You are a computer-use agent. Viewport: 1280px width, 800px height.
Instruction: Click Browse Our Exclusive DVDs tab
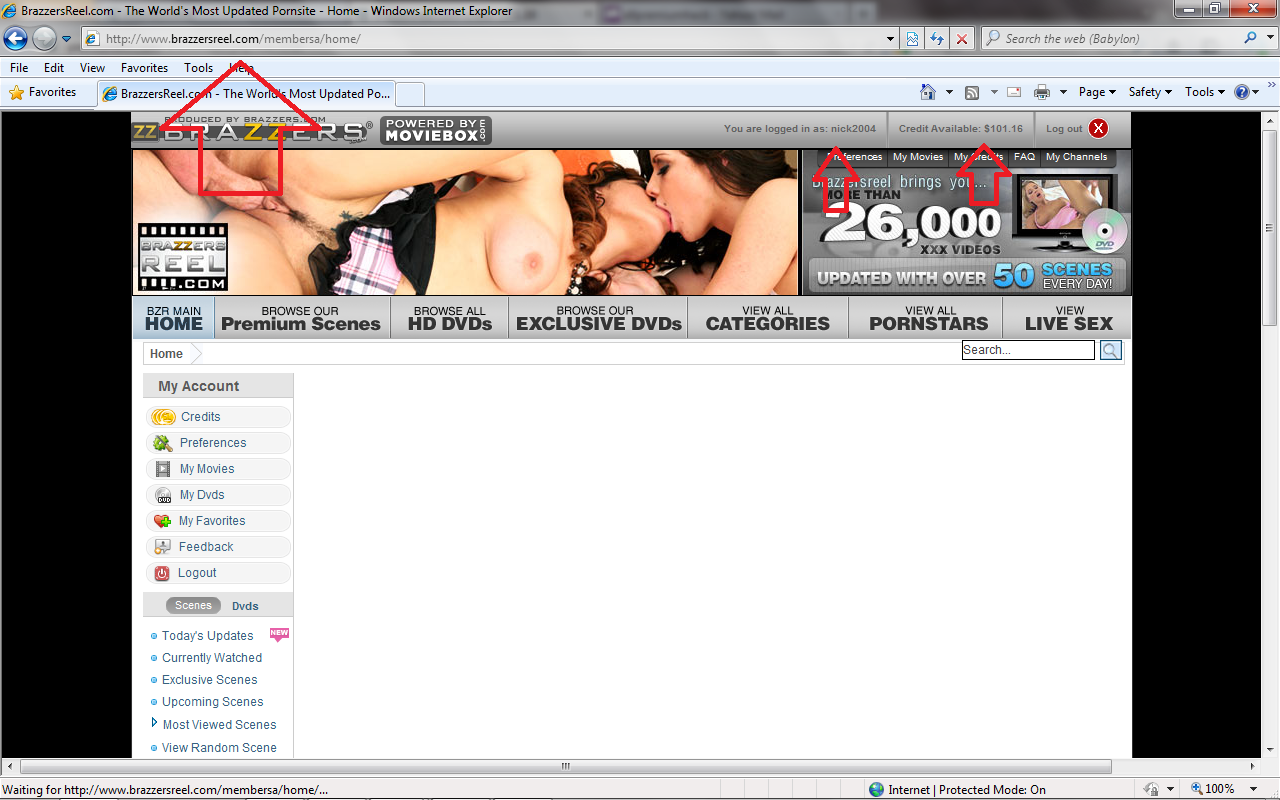click(599, 318)
